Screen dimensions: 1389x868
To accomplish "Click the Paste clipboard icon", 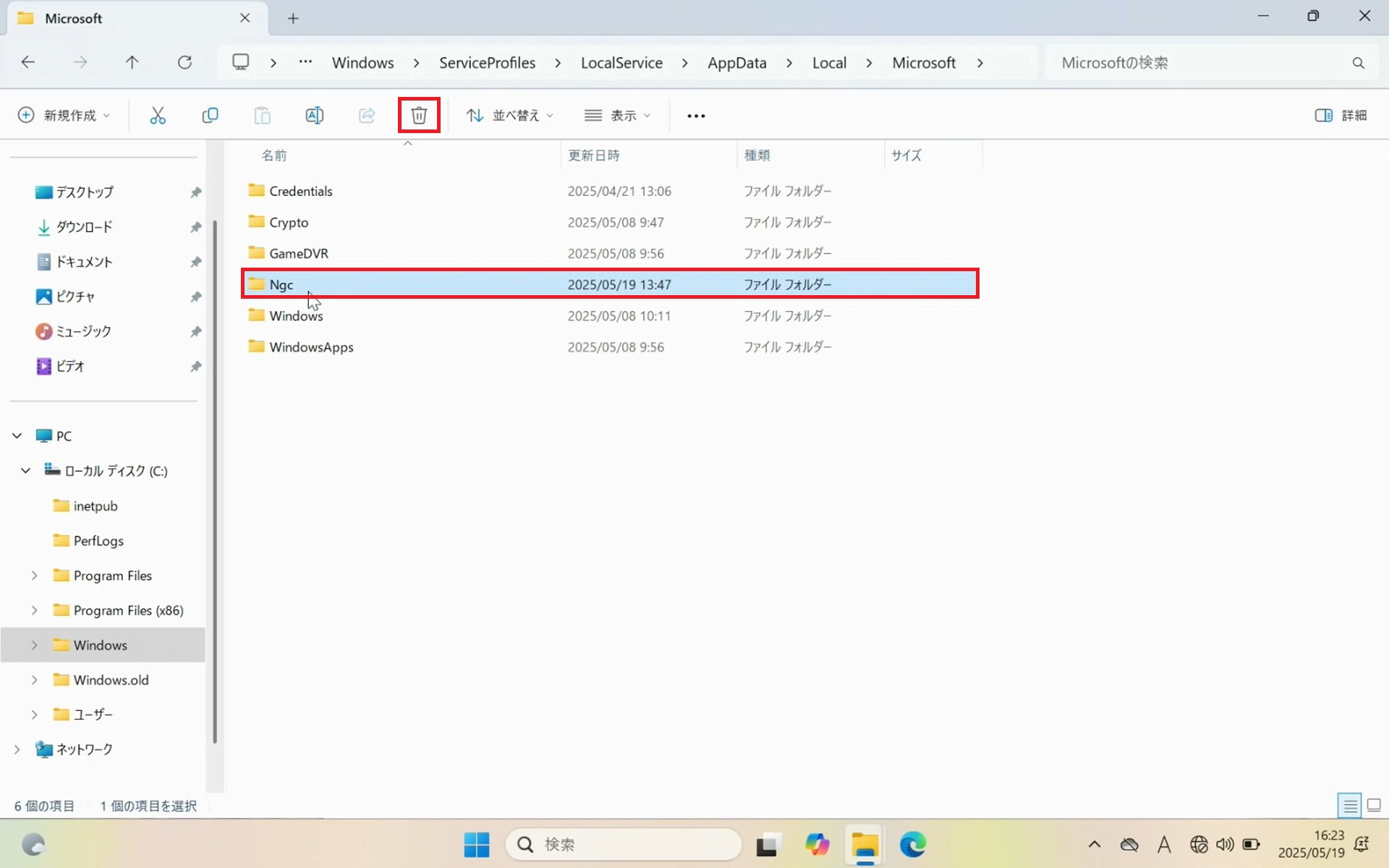I will (262, 115).
